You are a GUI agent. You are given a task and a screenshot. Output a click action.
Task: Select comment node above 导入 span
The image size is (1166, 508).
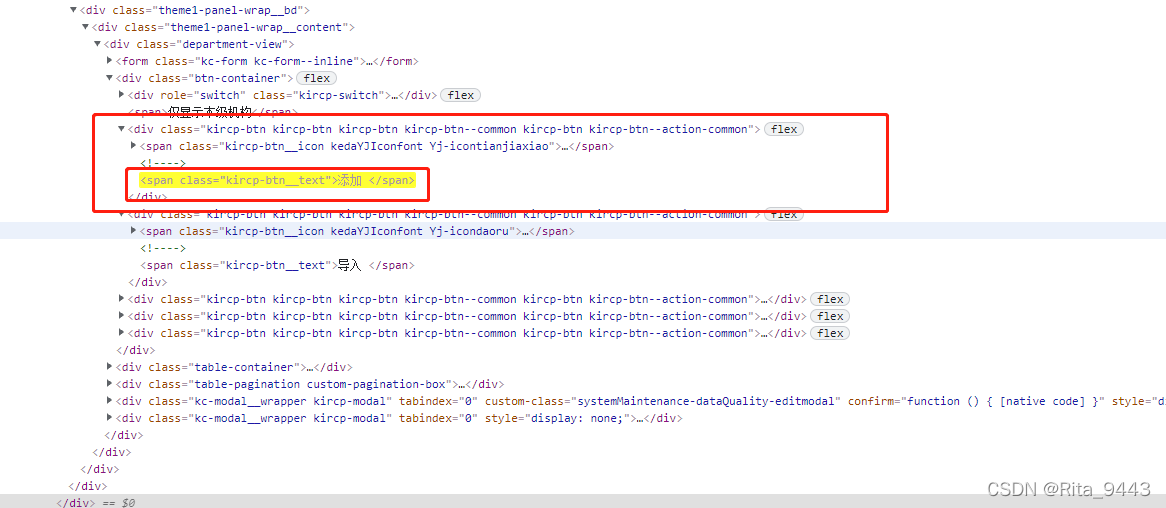click(x=163, y=248)
